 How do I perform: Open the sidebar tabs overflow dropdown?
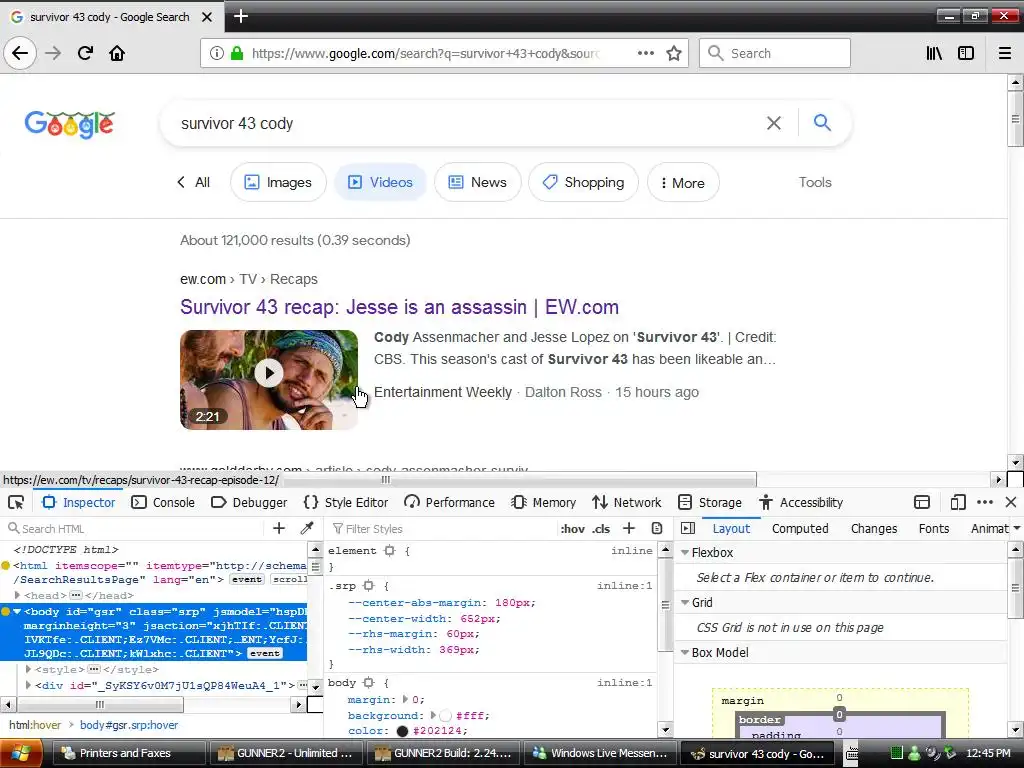click(x=1017, y=528)
